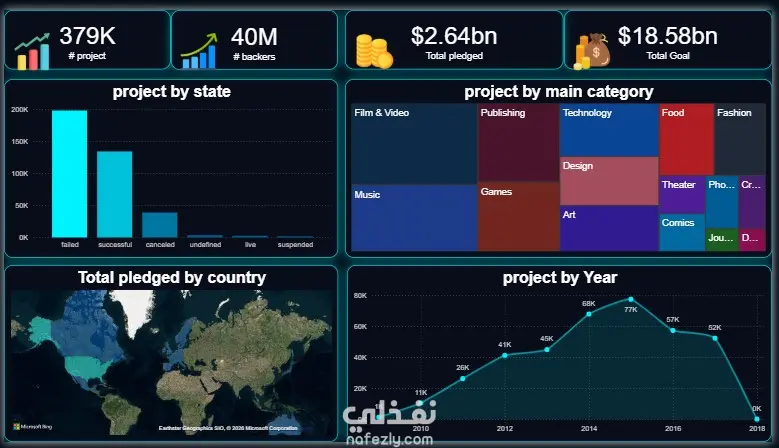Click the suspended axis label
779x448 pixels.
pos(295,244)
